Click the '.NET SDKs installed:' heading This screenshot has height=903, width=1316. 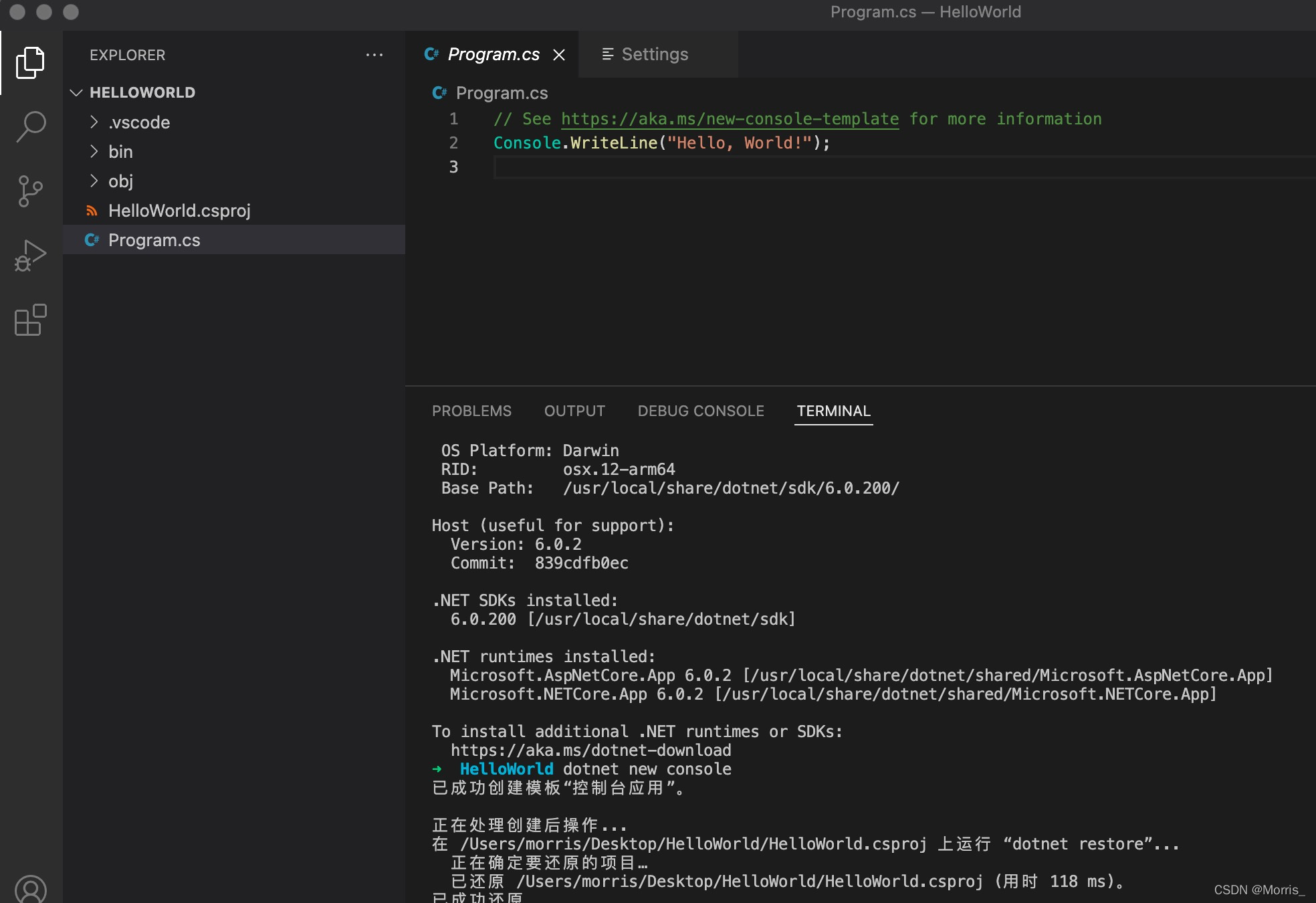525,601
